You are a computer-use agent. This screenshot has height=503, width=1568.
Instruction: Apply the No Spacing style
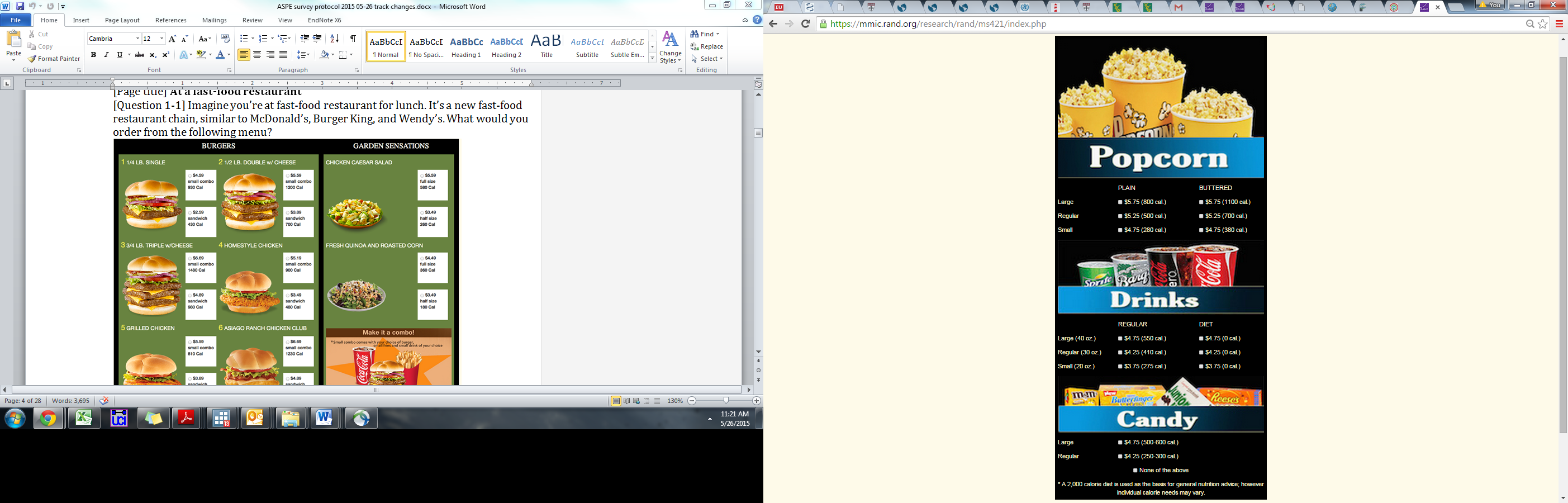(x=426, y=46)
